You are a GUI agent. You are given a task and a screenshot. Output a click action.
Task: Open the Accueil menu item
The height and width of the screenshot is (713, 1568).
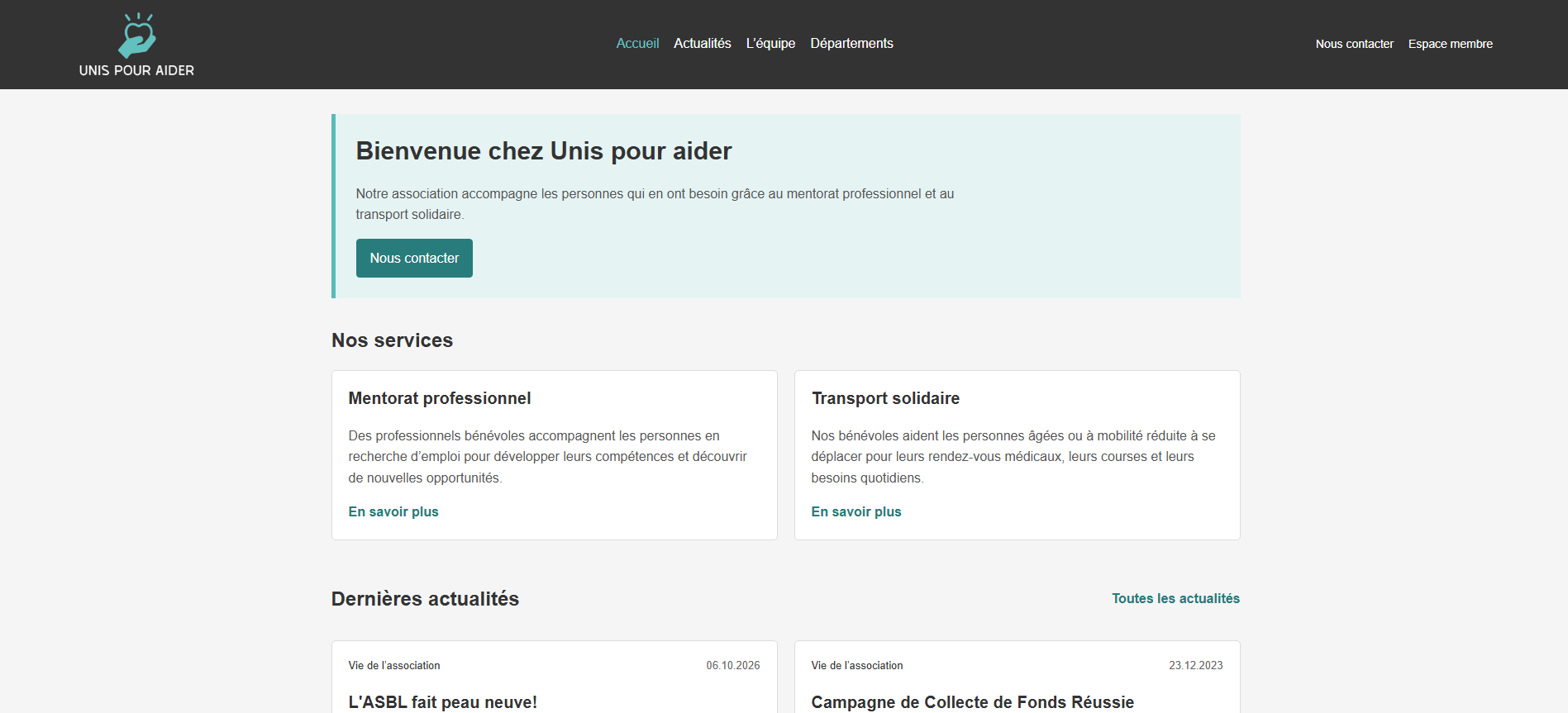[637, 44]
